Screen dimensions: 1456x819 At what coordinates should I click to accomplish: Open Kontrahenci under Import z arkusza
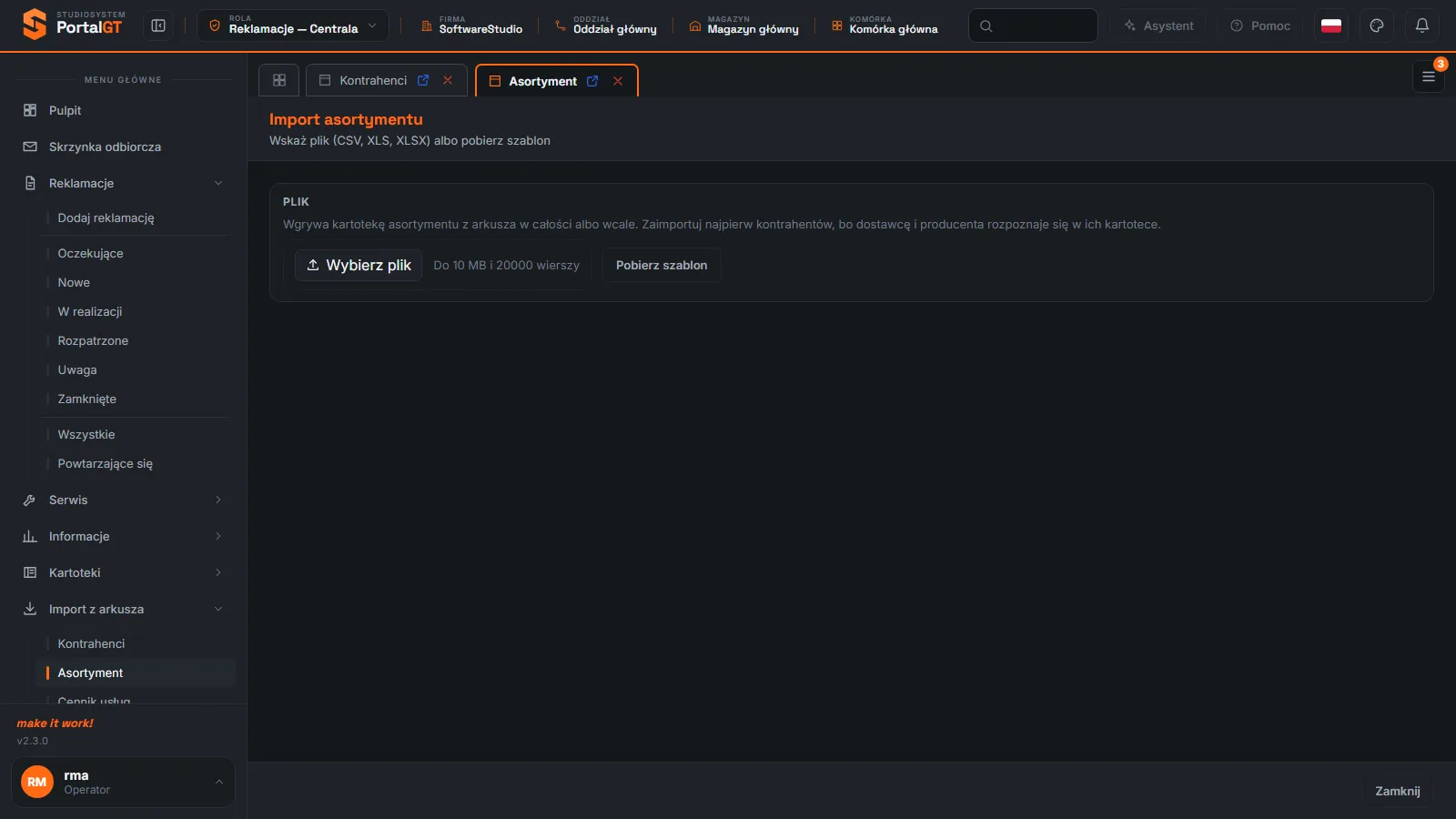coord(136,643)
